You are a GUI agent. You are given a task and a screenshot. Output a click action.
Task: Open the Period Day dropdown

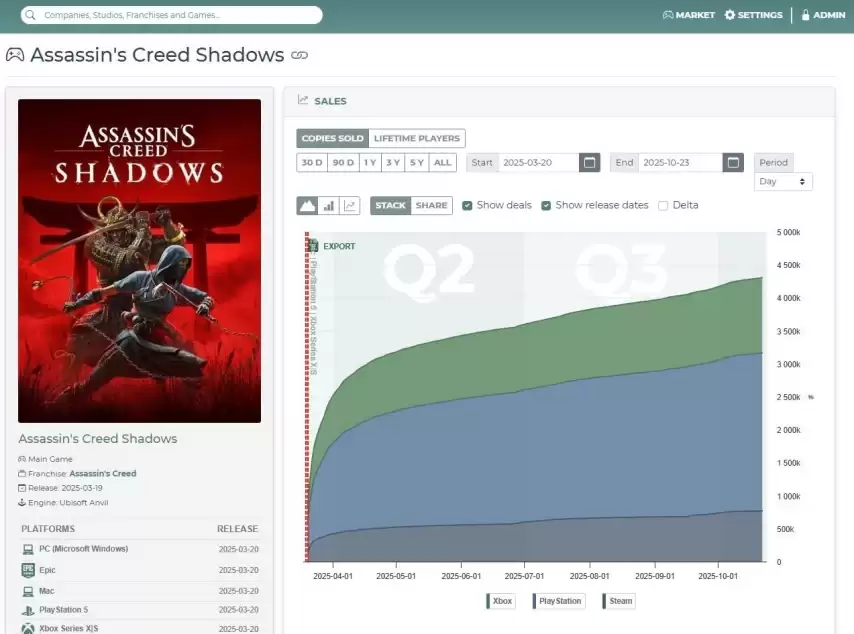[783, 181]
